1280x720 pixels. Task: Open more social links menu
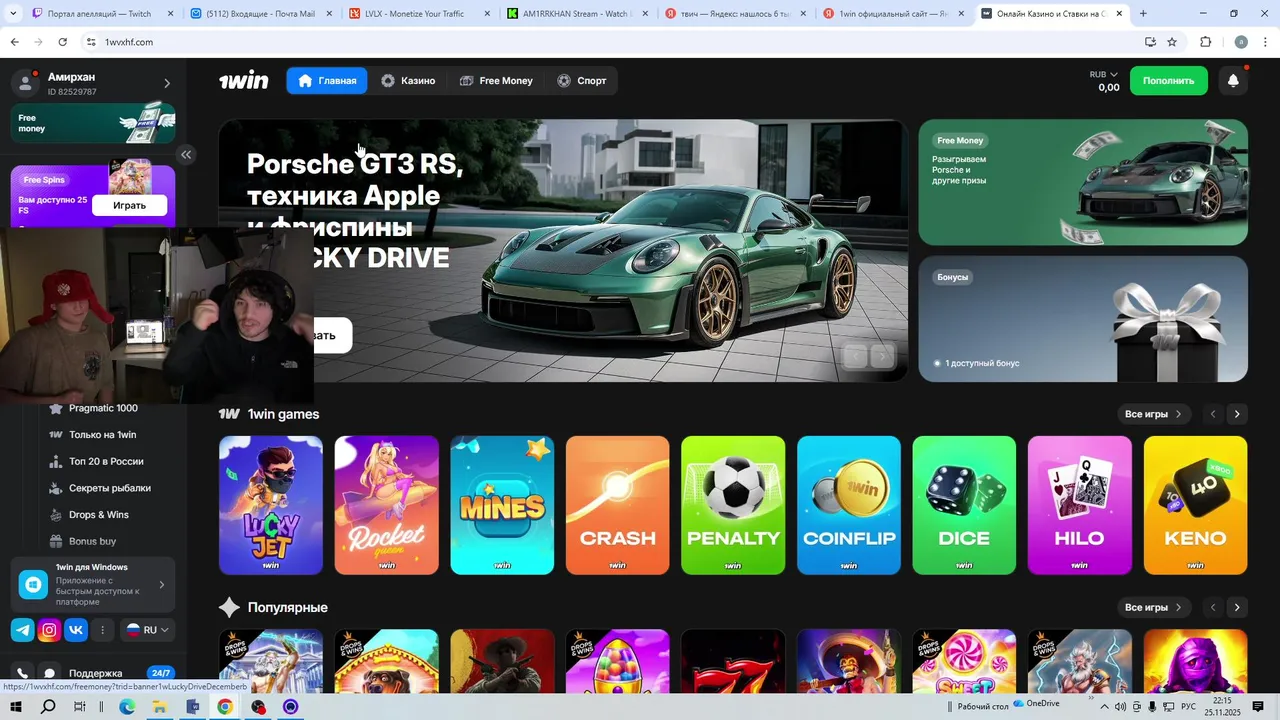[x=102, y=630]
